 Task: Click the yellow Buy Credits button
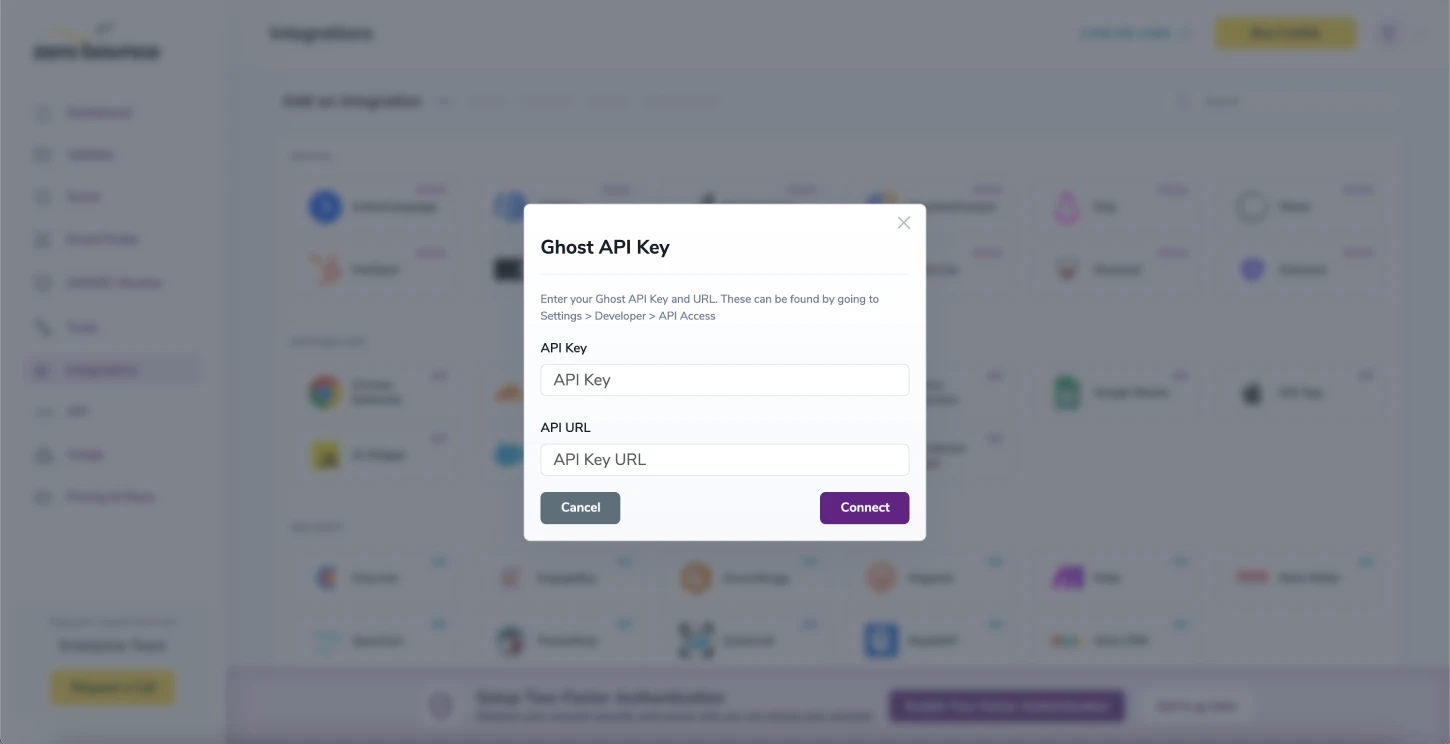click(x=1284, y=32)
